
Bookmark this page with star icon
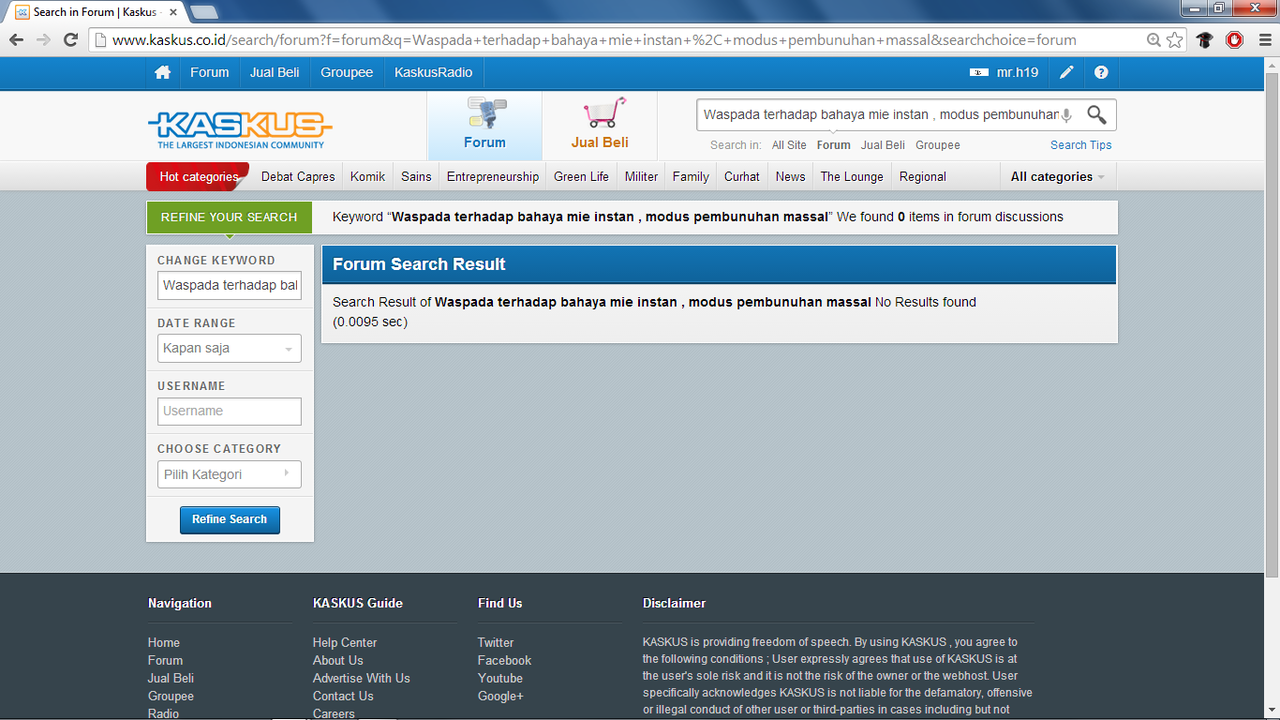pos(1175,40)
